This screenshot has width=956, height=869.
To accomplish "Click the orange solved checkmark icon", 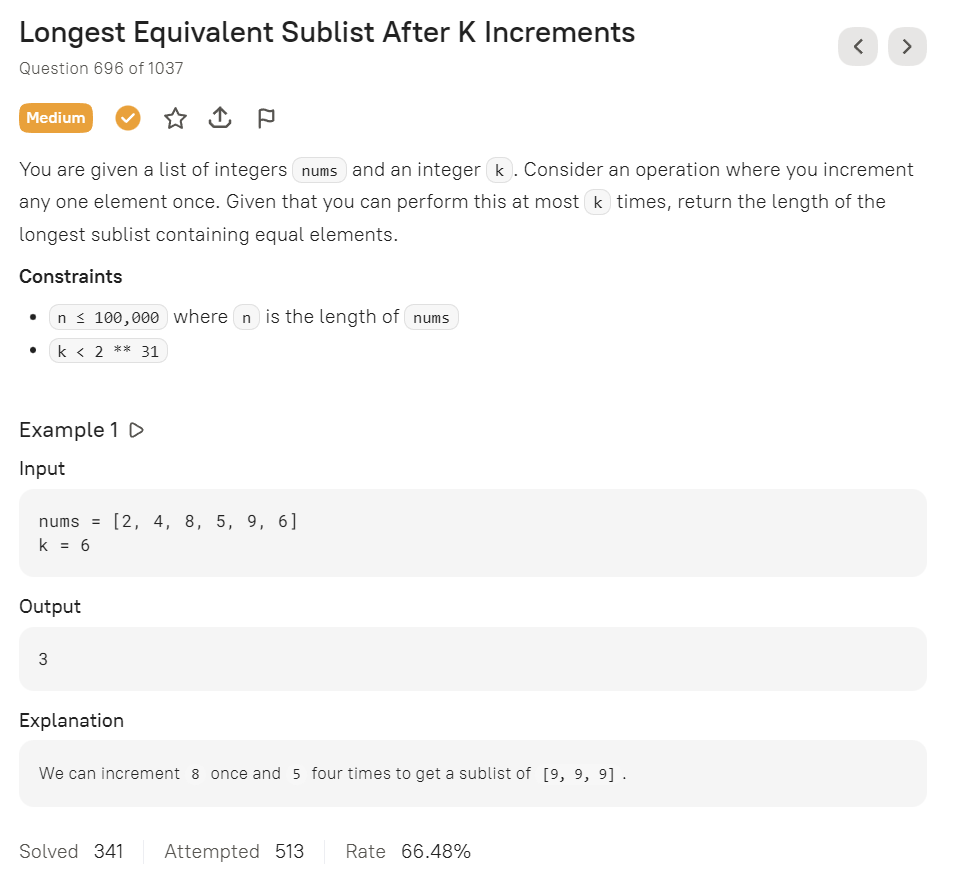I will 128,118.
